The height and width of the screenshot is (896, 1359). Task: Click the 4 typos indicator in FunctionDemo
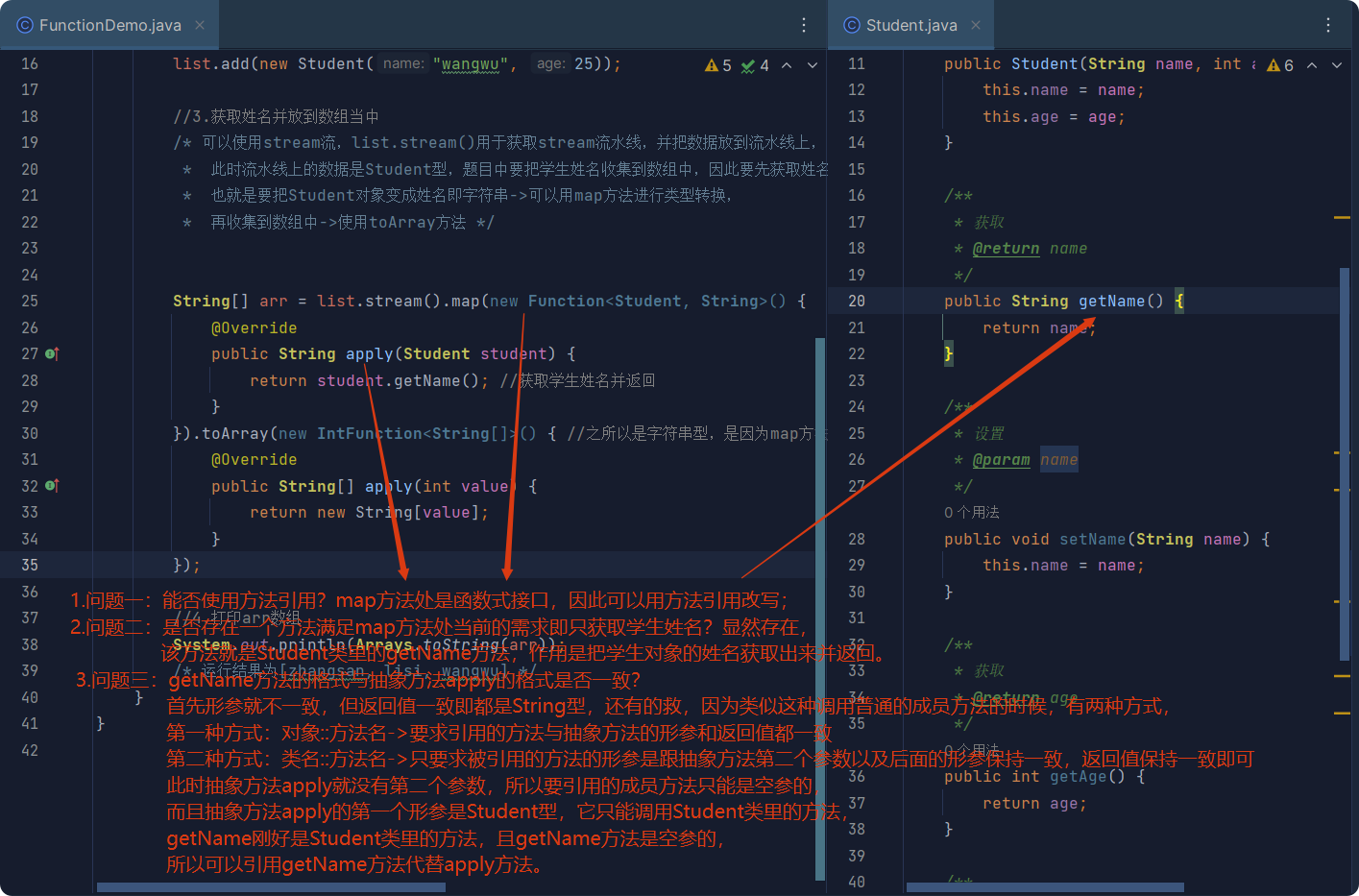point(755,65)
